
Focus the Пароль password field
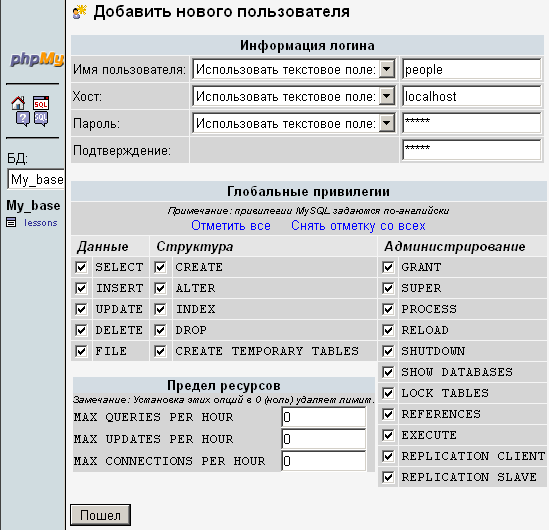pos(472,123)
